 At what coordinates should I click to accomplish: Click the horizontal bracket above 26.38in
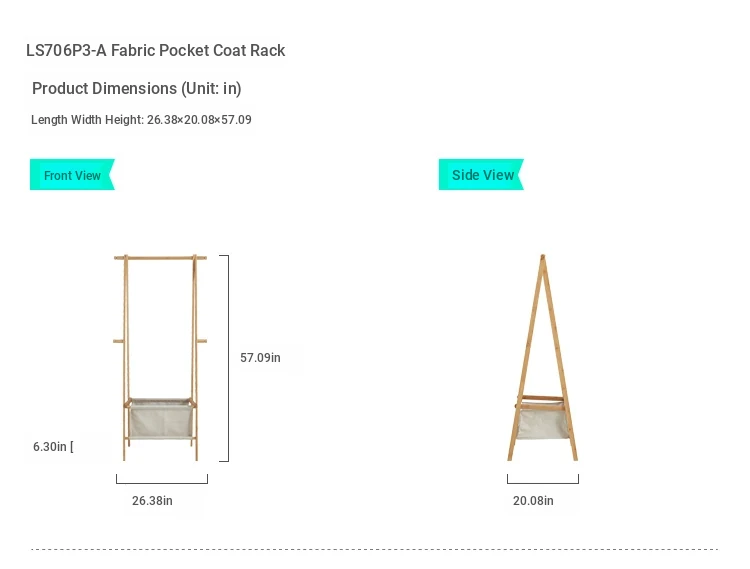coord(162,479)
